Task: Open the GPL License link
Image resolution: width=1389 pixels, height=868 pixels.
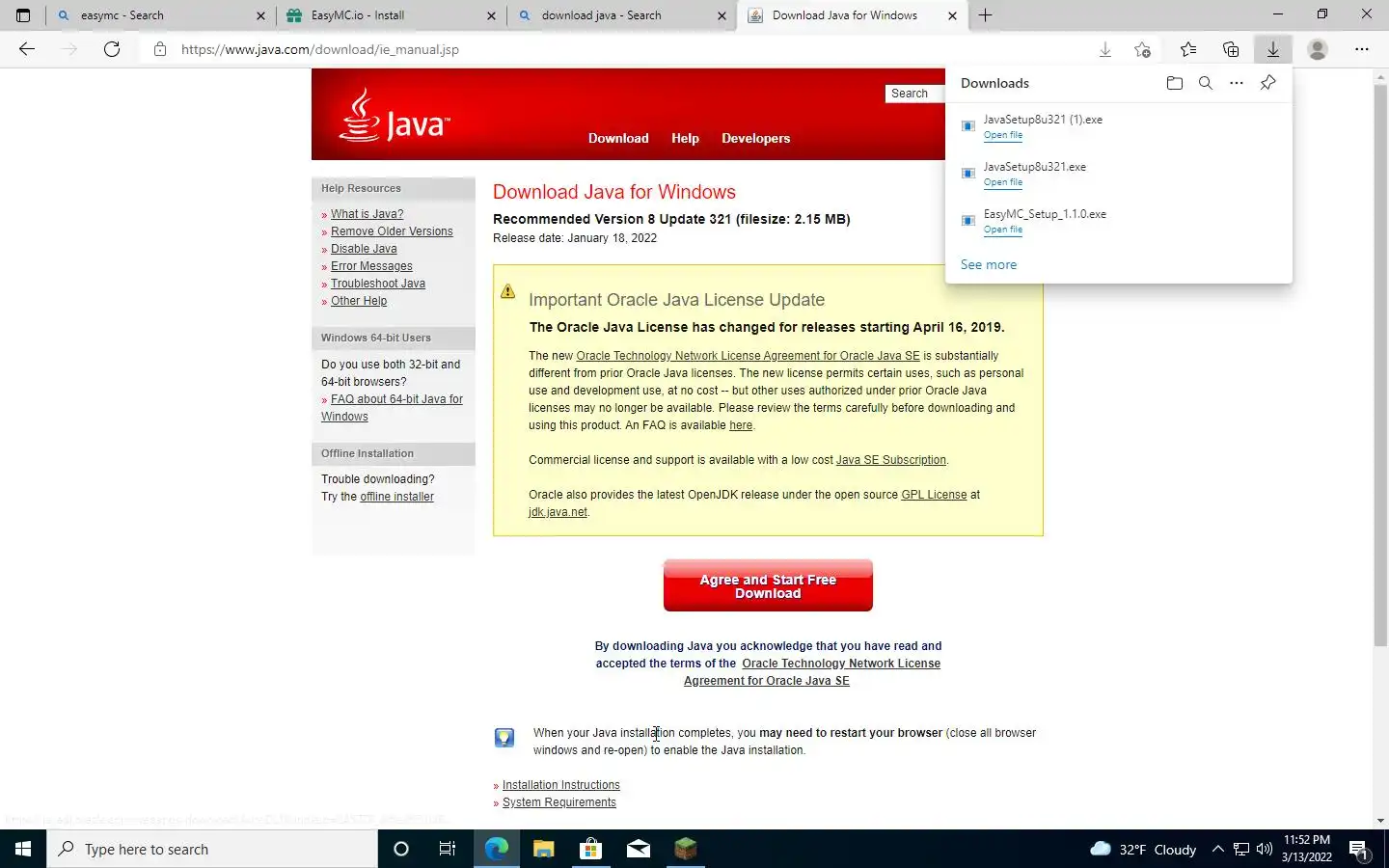Action: click(x=934, y=495)
